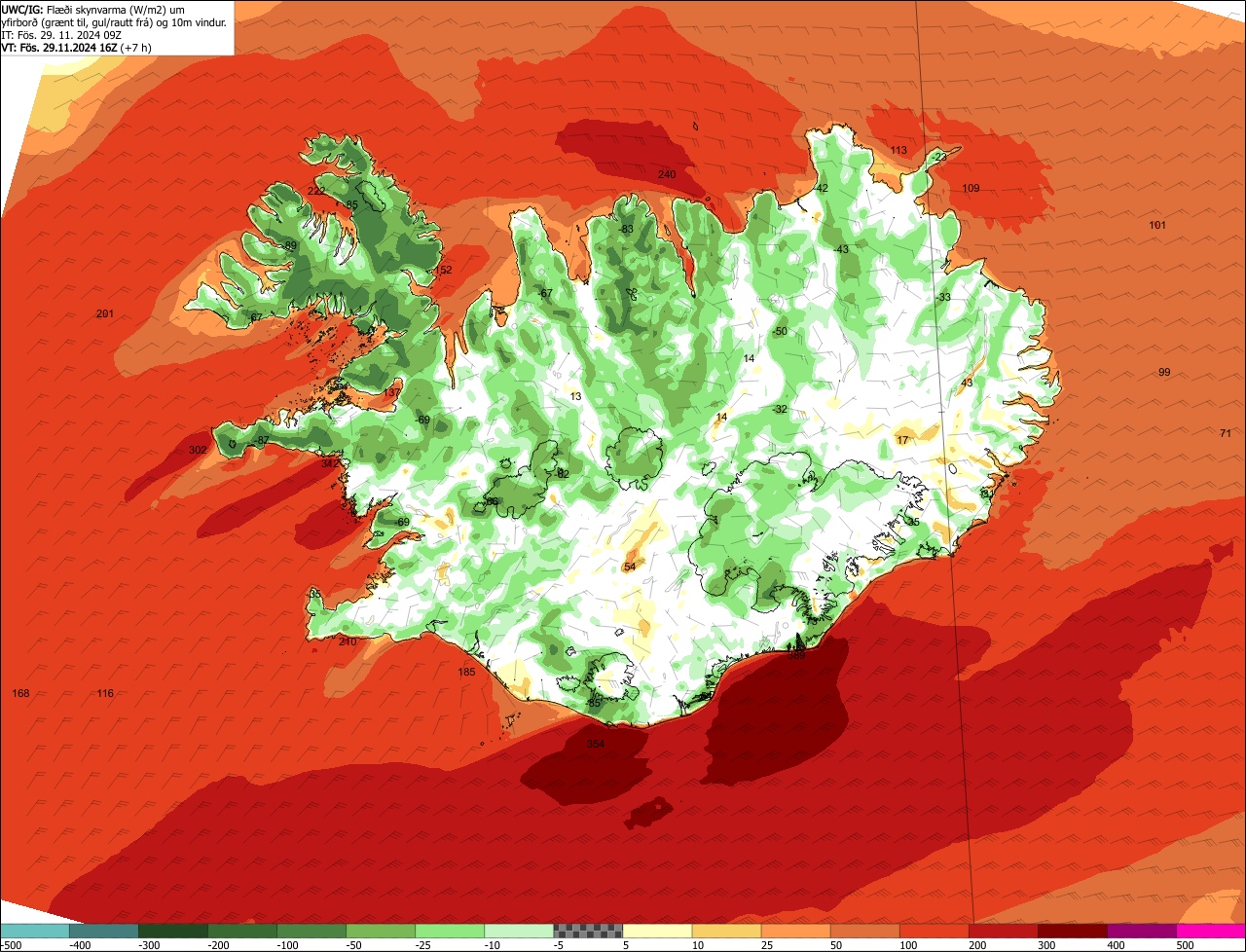This screenshot has height=952, width=1246.
Task: Pick the dark maroon 300 to 400 swatch
Action: [x=1072, y=931]
